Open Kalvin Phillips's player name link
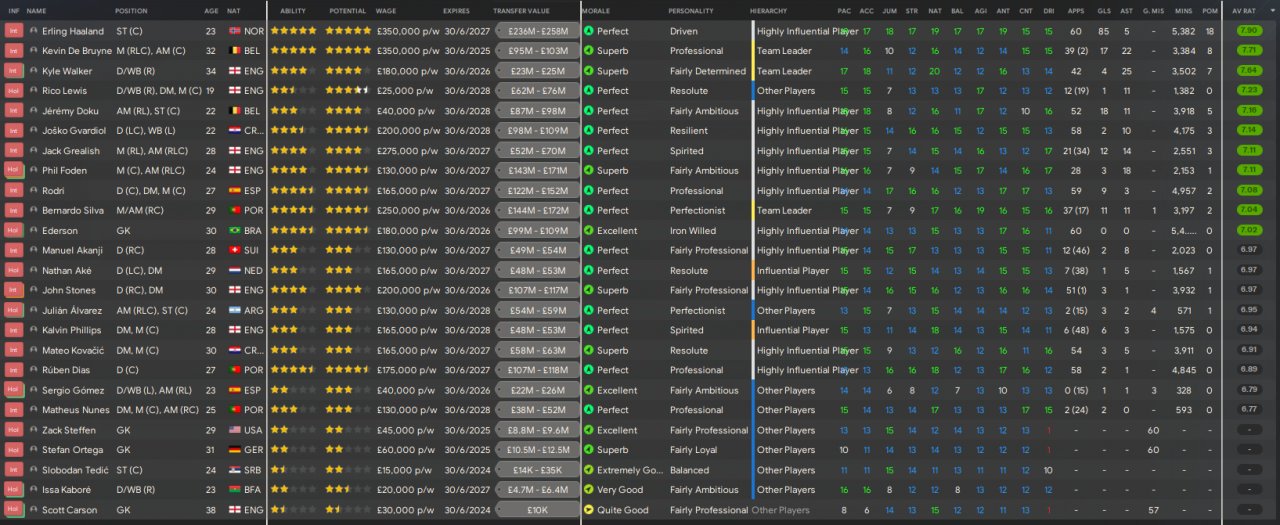1280x525 pixels. pyautogui.click(x=71, y=330)
